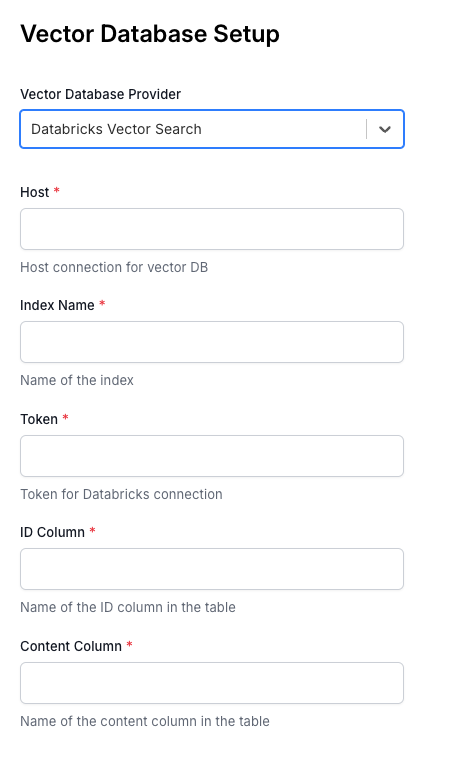The height and width of the screenshot is (758, 450).
Task: Open the Vector Database Provider chevron arrow
Action: [385, 129]
